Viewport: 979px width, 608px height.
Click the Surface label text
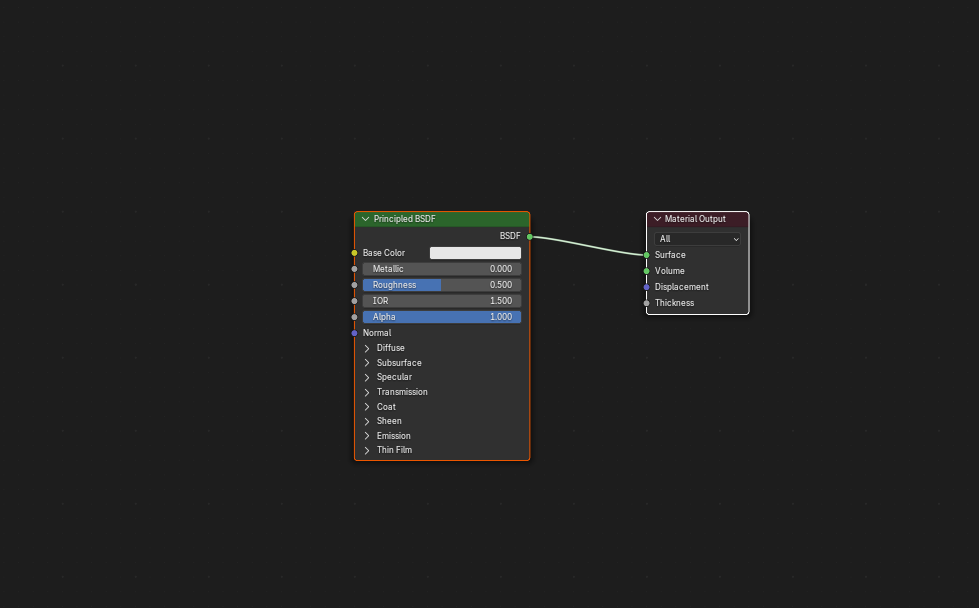[x=670, y=255]
